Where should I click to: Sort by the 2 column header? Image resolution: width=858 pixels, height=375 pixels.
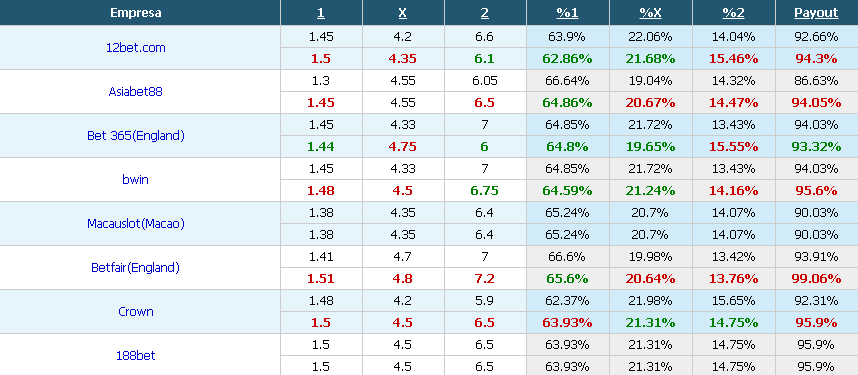pos(485,13)
